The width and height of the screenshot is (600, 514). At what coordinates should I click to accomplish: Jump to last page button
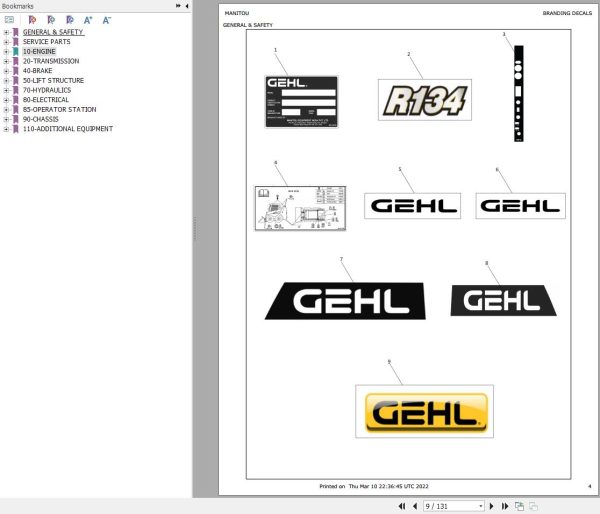(x=505, y=506)
